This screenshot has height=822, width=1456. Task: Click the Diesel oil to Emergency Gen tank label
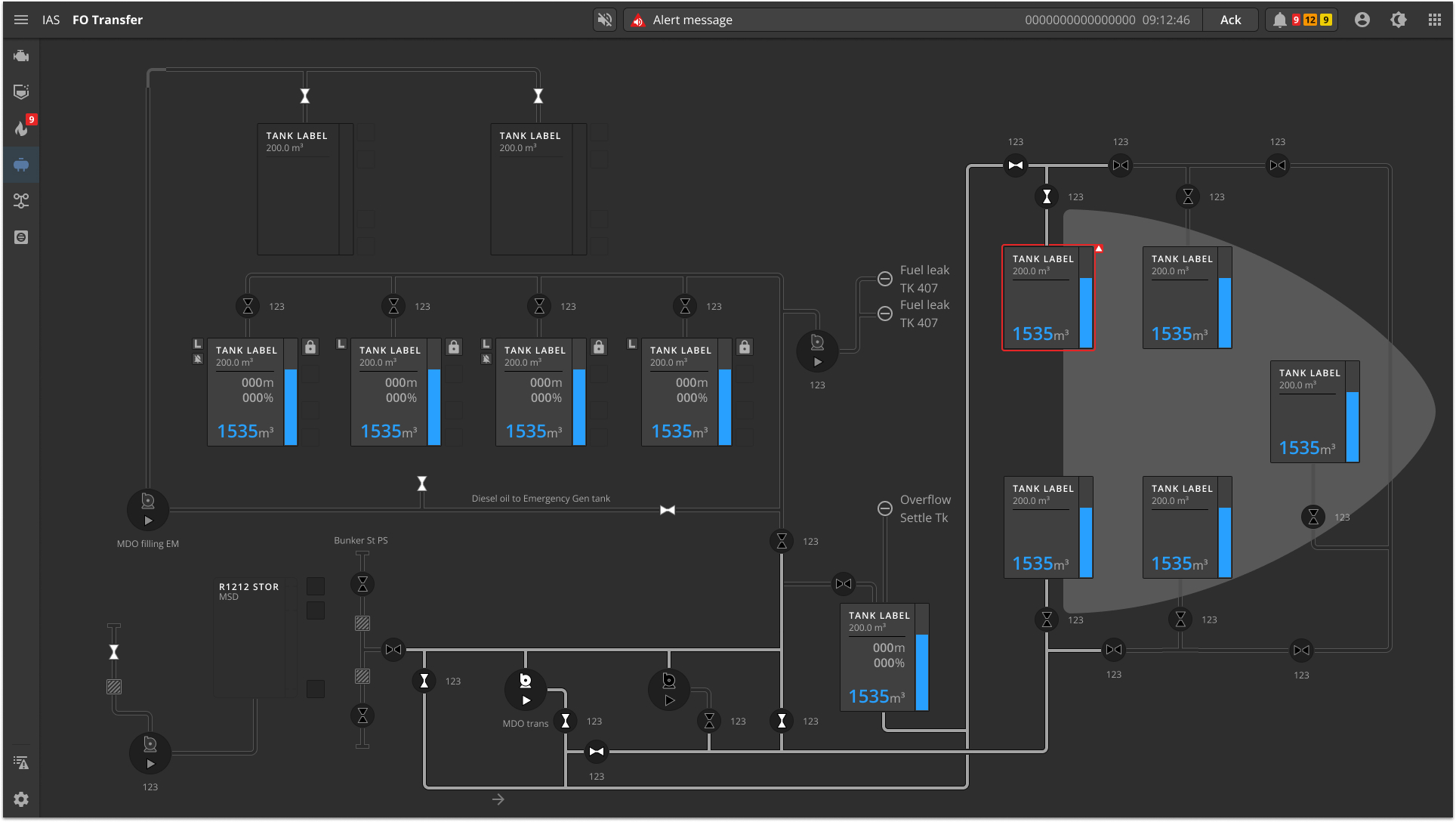[541, 499]
